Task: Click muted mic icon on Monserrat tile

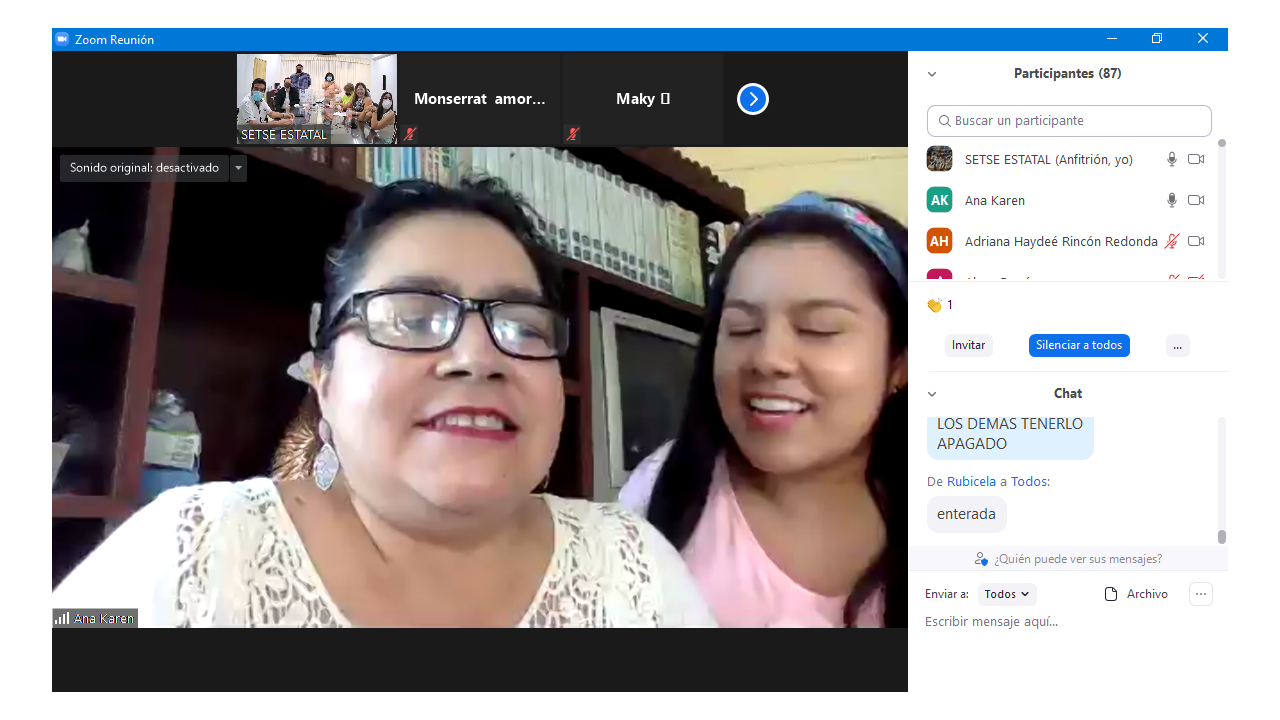Action: pos(410,133)
